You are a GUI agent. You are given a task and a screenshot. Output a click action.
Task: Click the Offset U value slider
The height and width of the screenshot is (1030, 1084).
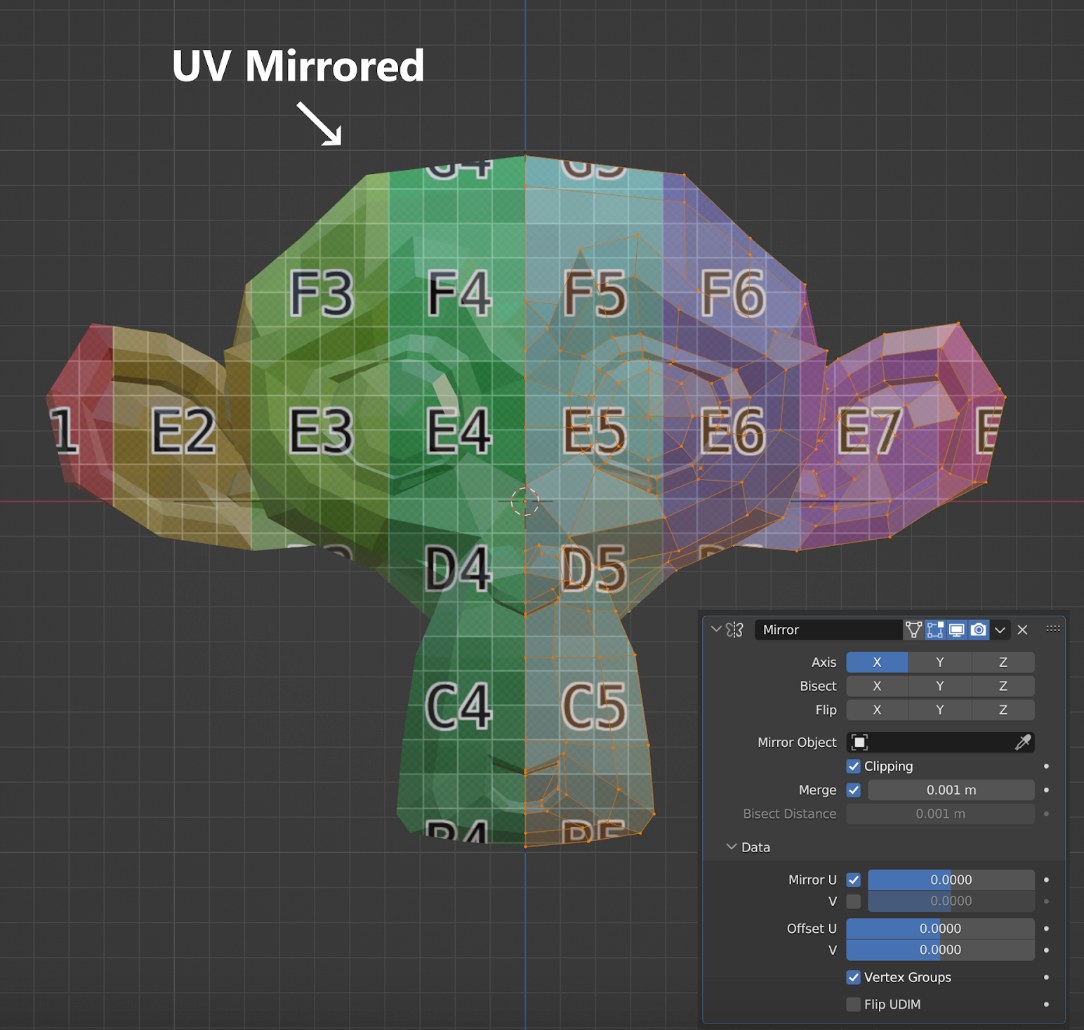pos(940,928)
